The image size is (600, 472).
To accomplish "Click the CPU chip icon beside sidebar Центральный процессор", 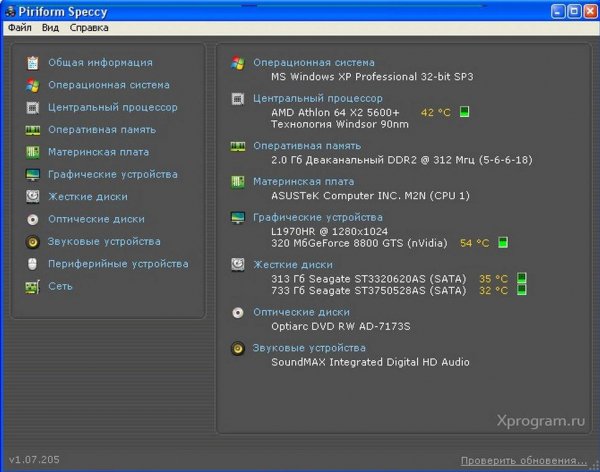I will click(x=33, y=108).
